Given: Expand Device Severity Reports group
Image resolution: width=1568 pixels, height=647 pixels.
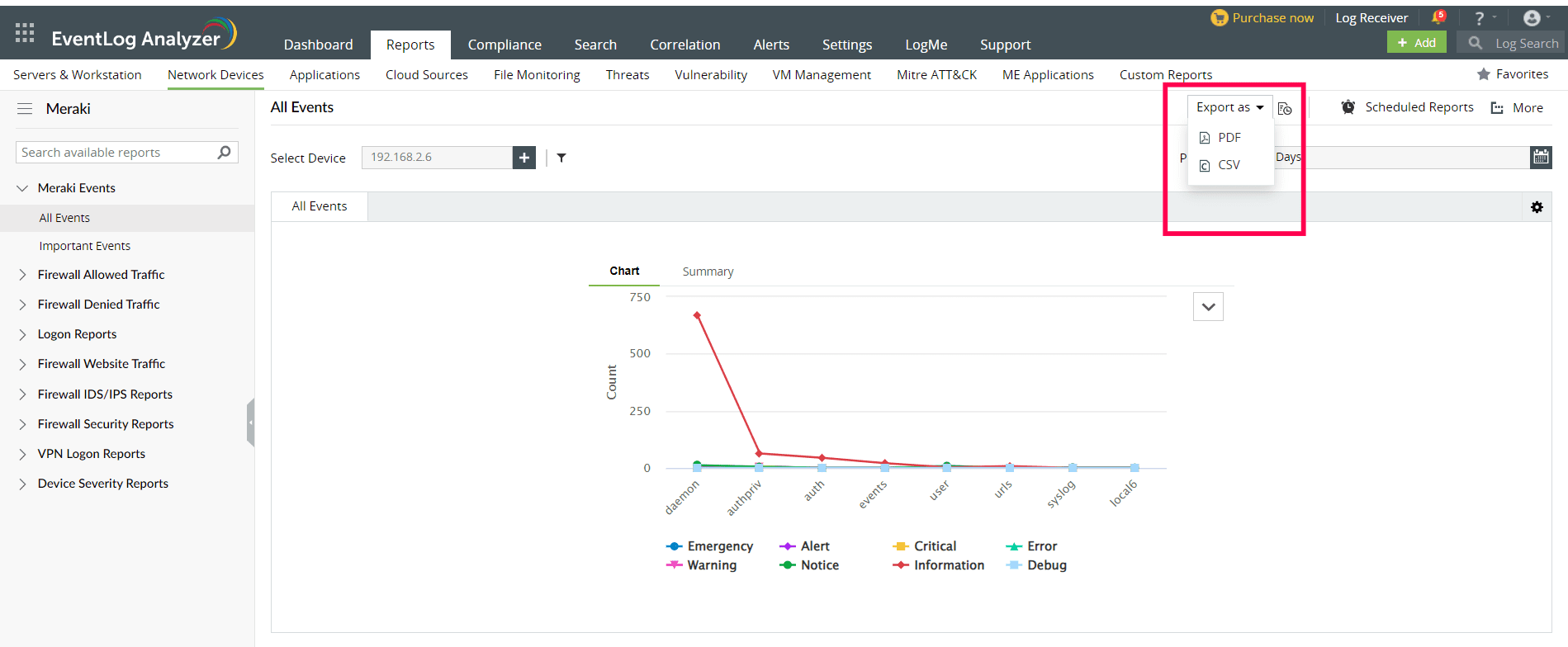Looking at the screenshot, I should (22, 484).
